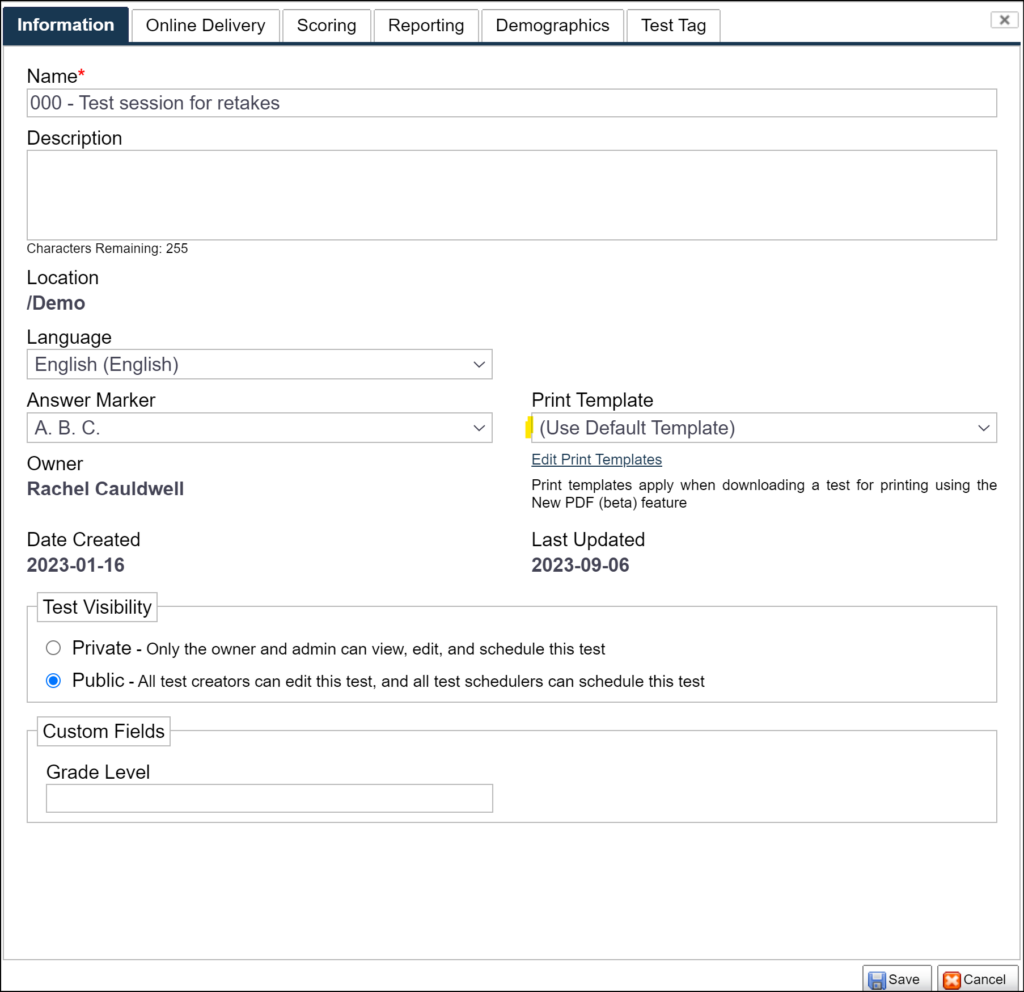Click the Save floppy disk icon
Viewport: 1024px width, 992px height.
[x=877, y=980]
